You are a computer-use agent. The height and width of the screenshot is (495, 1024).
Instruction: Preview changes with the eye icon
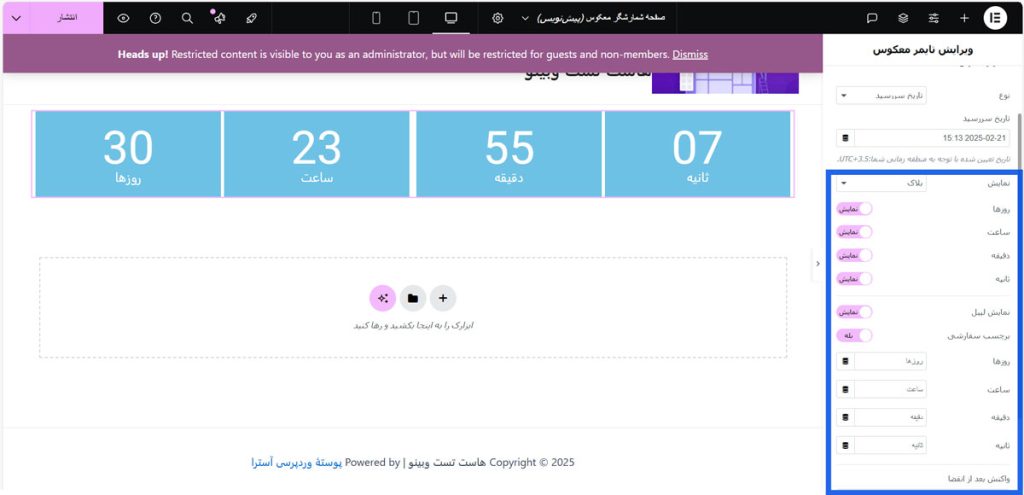click(123, 18)
